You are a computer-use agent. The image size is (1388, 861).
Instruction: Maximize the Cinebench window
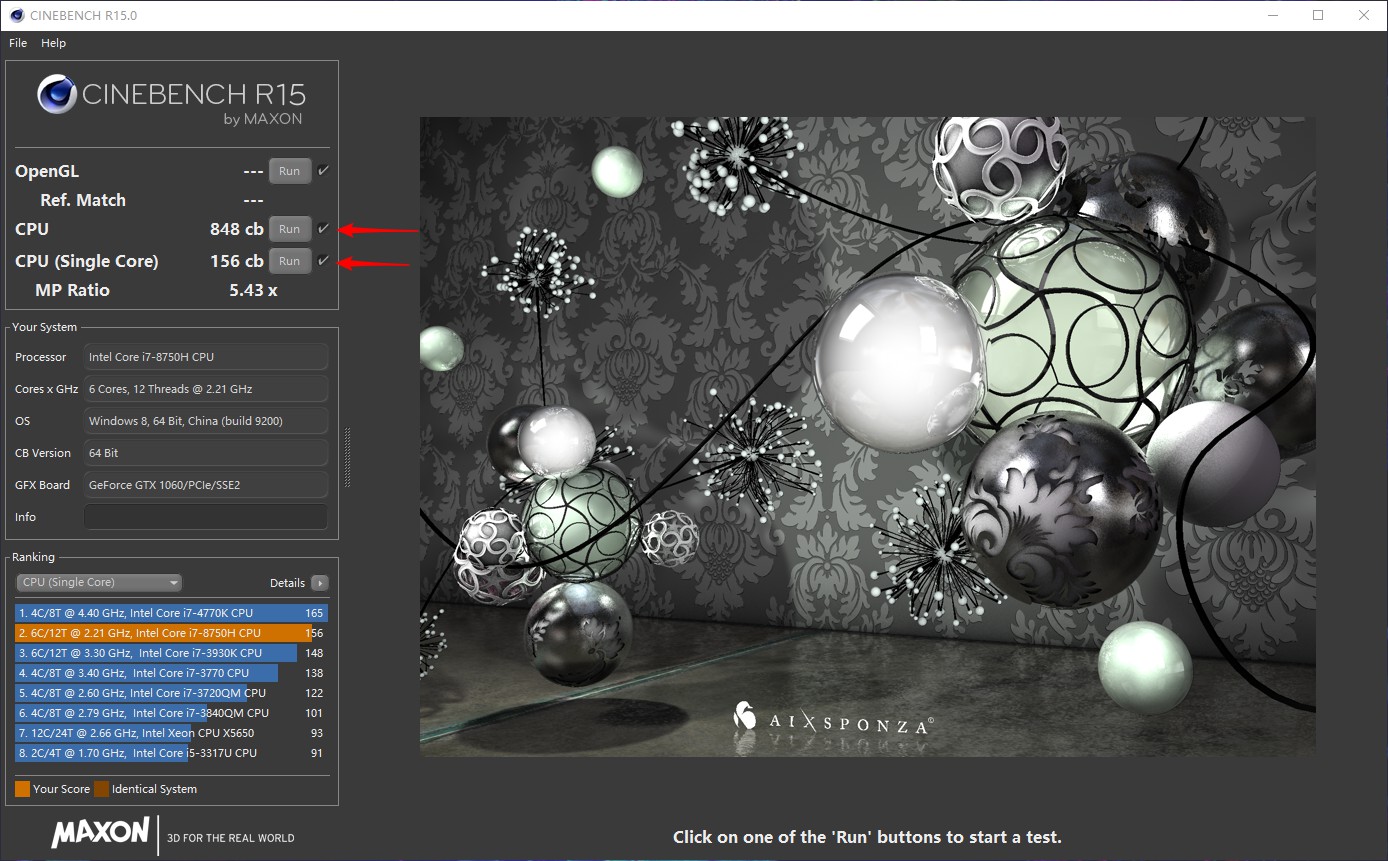1318,15
